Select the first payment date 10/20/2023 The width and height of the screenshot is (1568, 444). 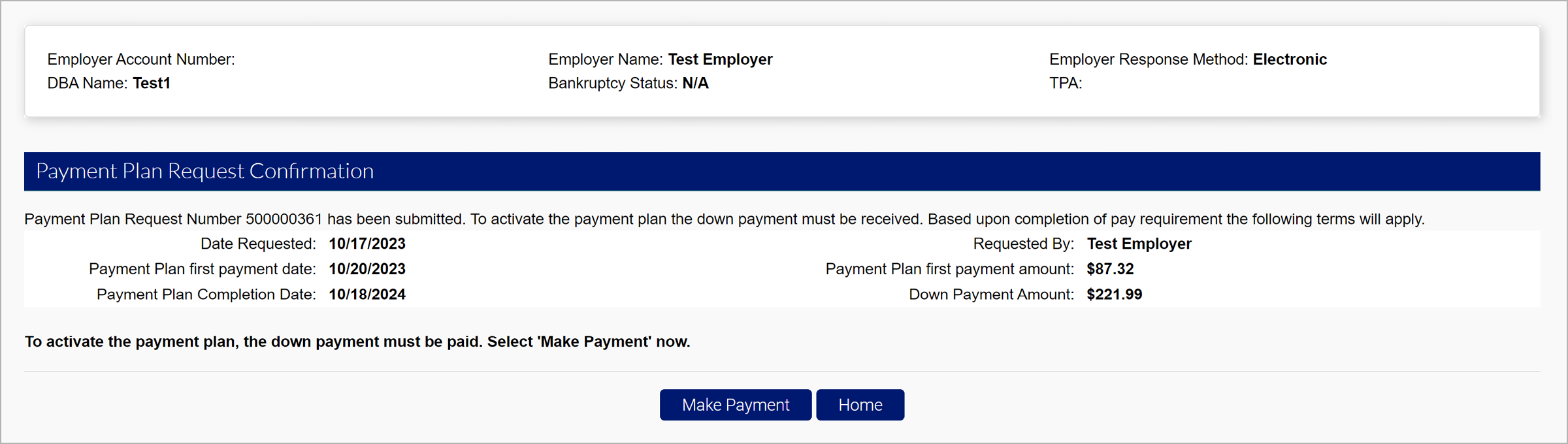367,268
